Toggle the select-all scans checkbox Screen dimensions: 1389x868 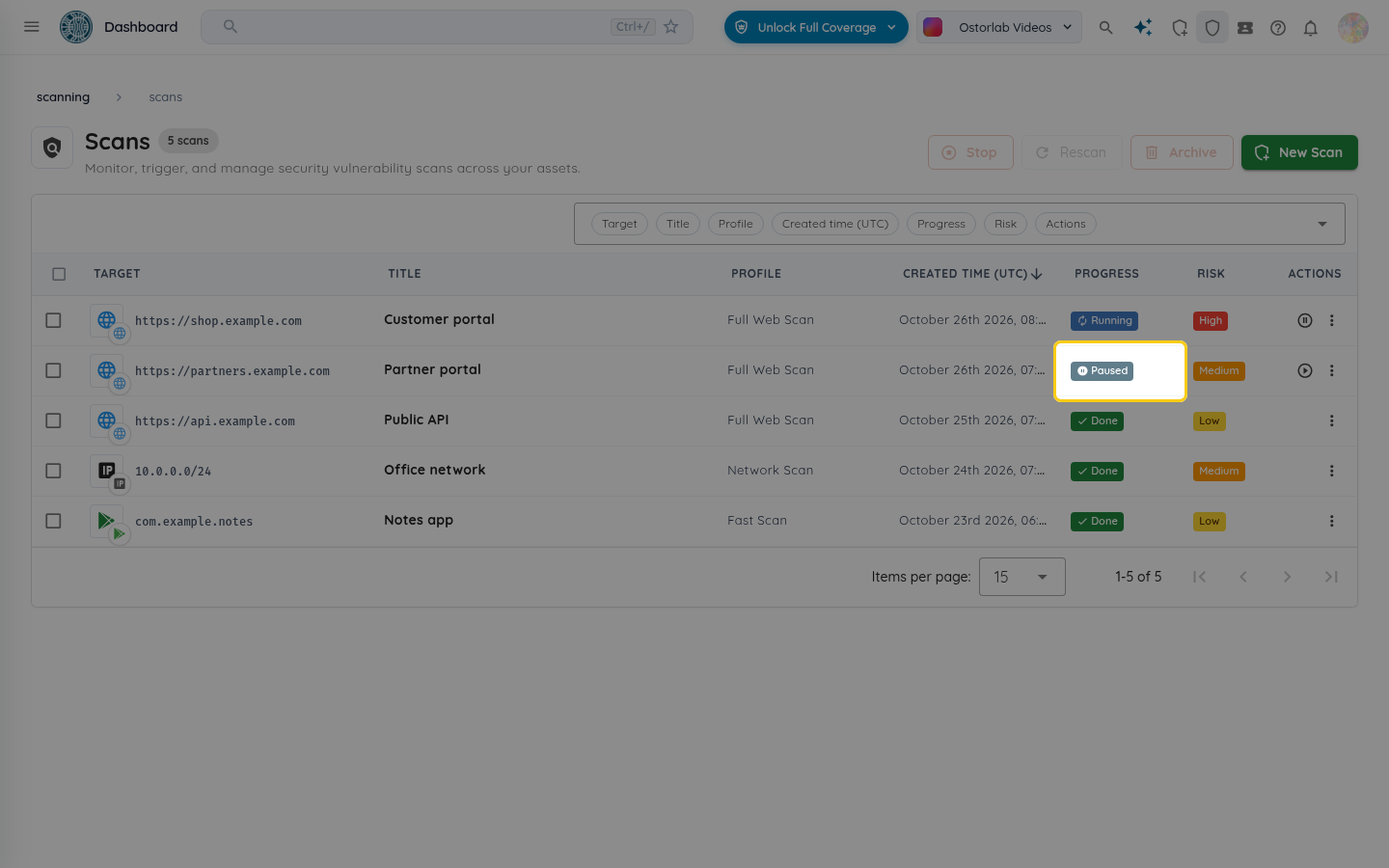pyautogui.click(x=59, y=274)
